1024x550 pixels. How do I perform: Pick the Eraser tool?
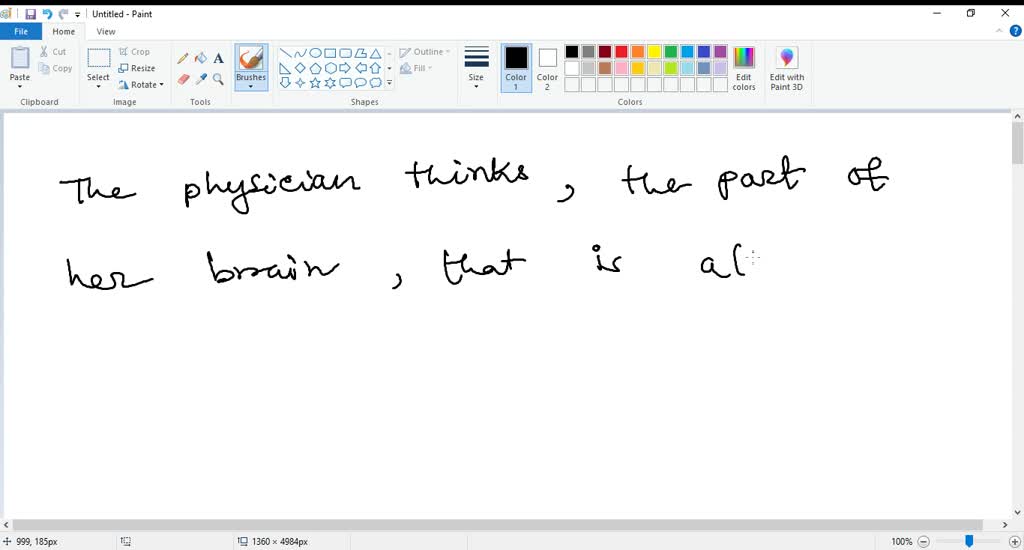point(183,79)
